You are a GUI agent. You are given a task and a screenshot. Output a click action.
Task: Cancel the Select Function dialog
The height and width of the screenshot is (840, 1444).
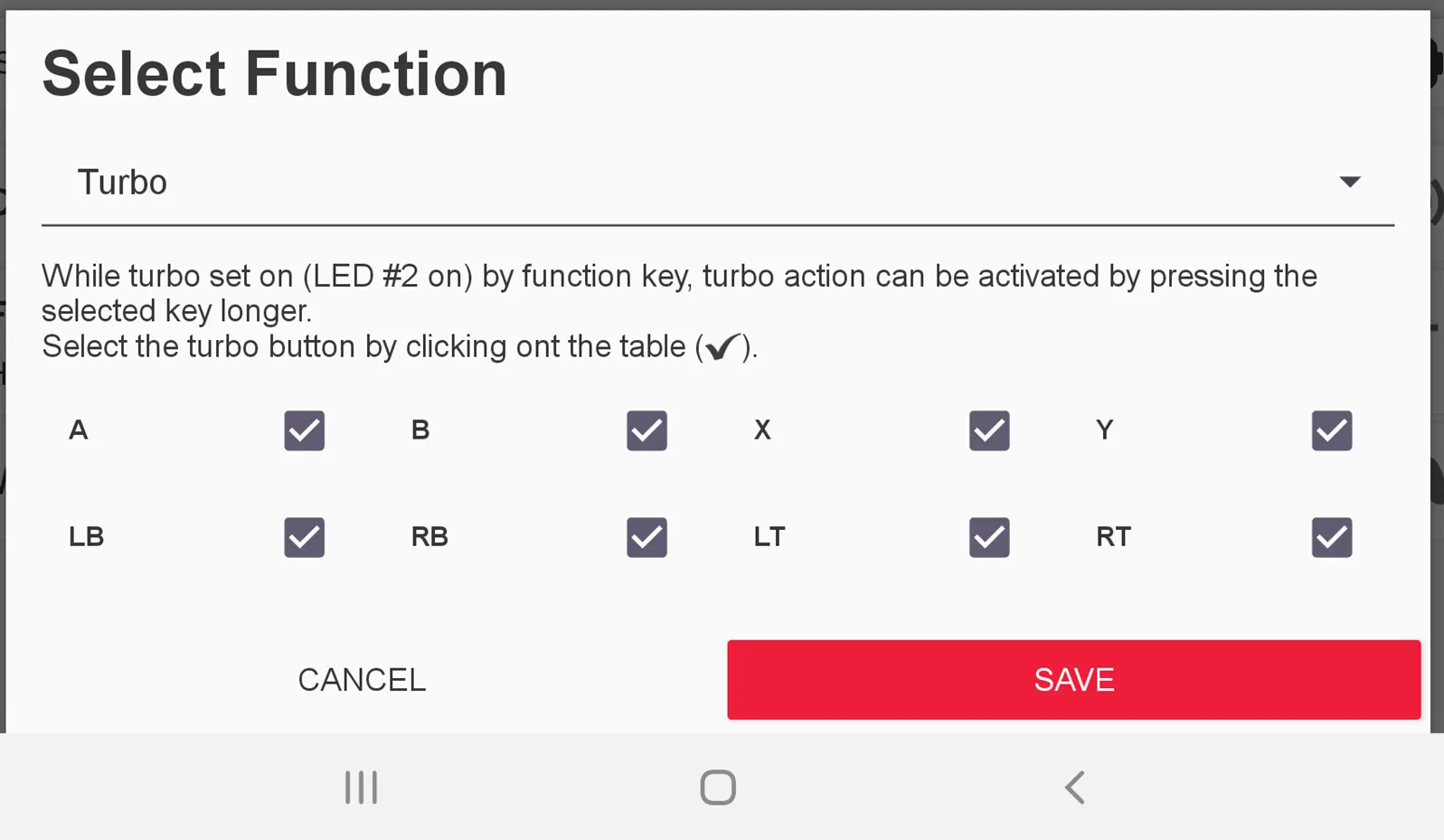pos(362,680)
